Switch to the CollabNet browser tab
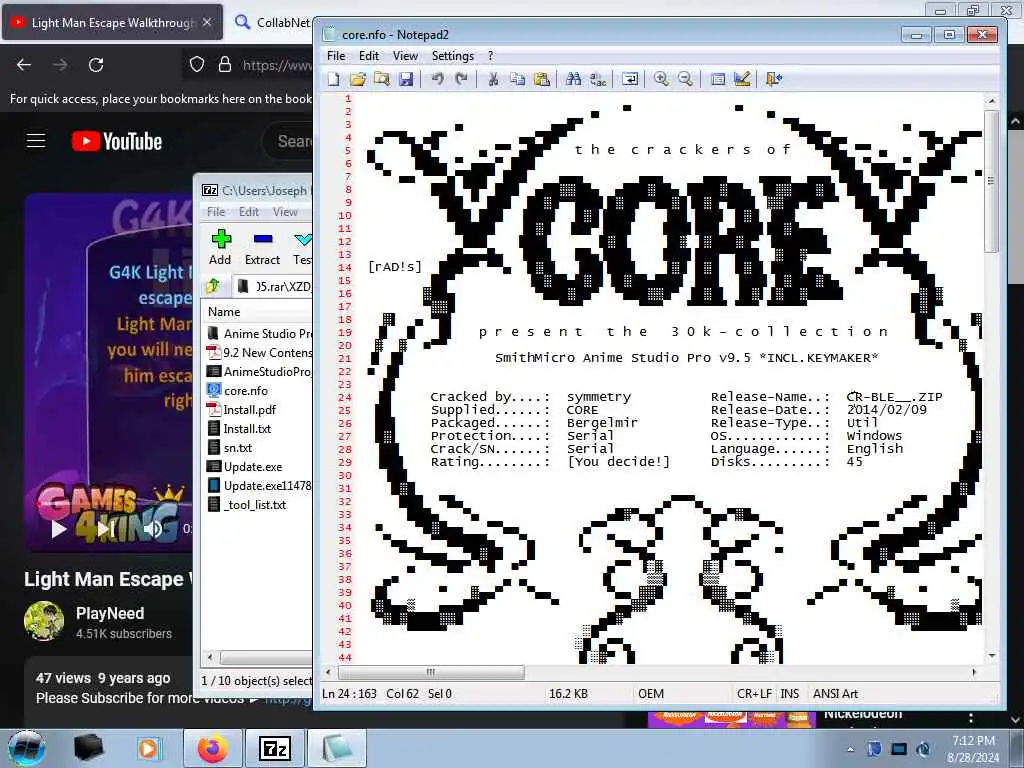The width and height of the screenshot is (1024, 768). click(273, 22)
